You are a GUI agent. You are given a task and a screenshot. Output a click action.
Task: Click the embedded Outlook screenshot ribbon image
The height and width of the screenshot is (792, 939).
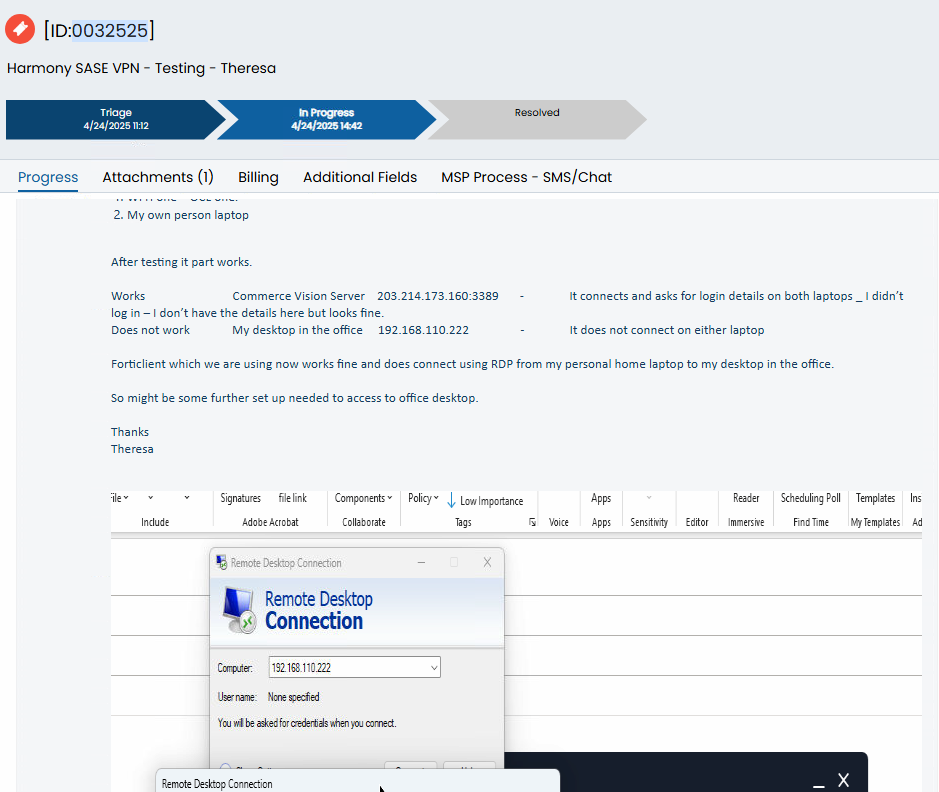point(516,510)
